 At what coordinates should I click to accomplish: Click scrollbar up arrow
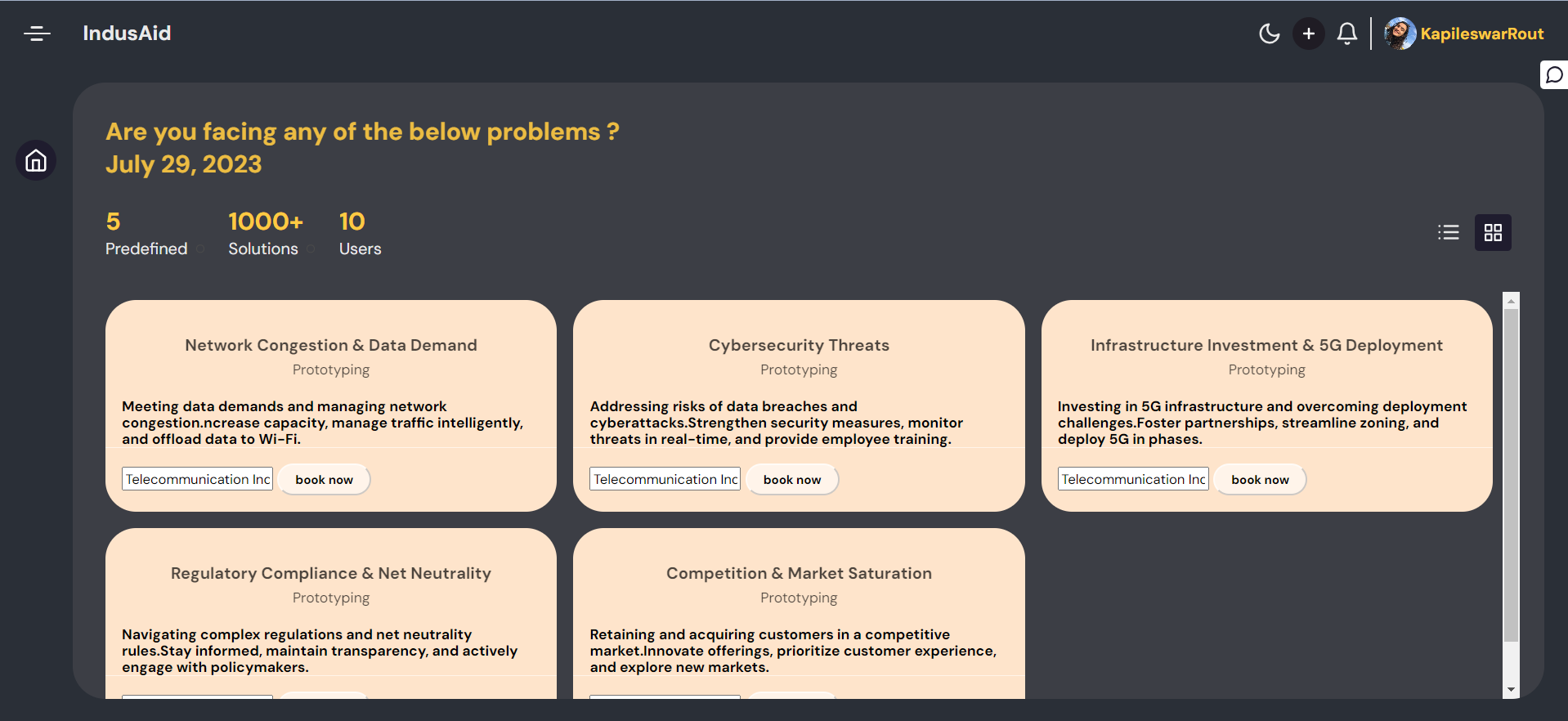[x=1511, y=301]
